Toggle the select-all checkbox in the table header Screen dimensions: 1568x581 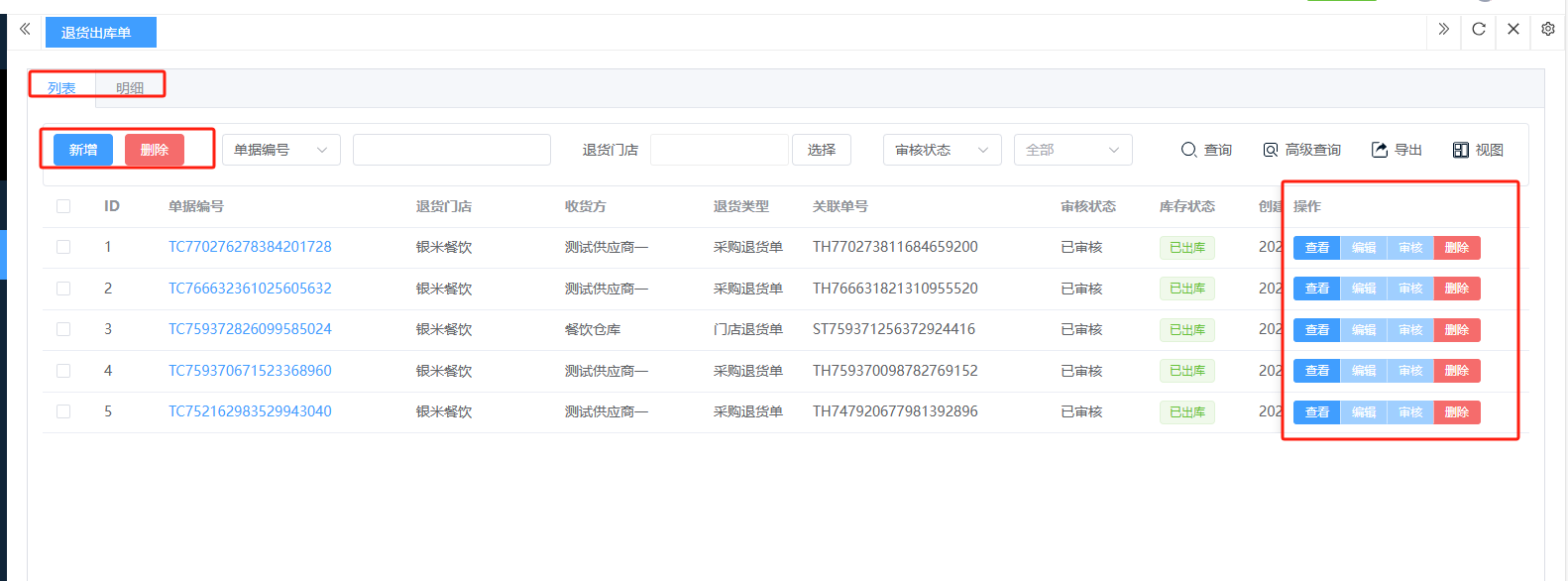point(63,206)
